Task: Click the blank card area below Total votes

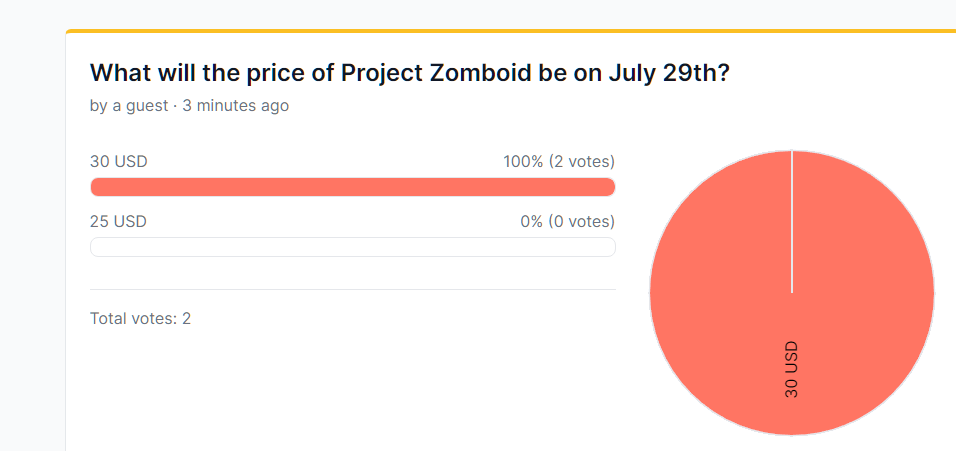Action: point(352,390)
